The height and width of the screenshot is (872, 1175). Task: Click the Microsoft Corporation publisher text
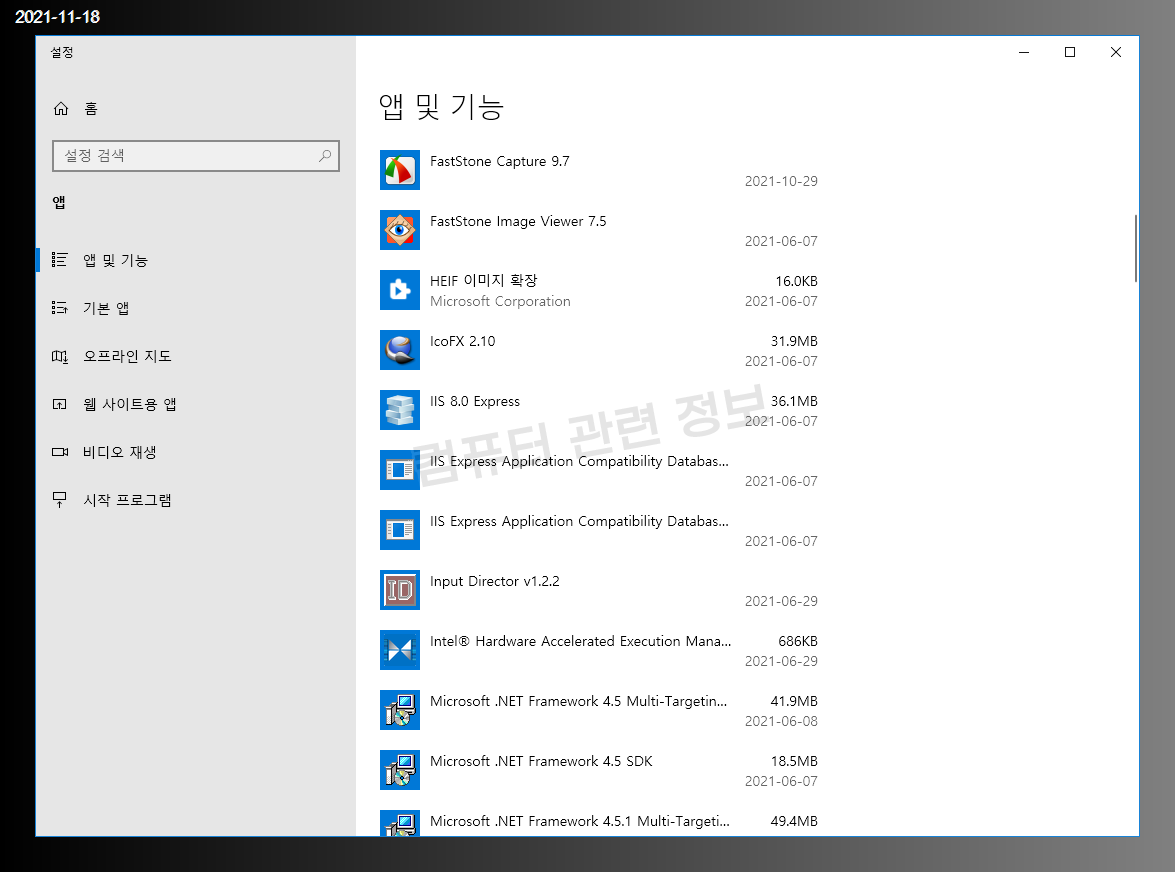(x=500, y=301)
